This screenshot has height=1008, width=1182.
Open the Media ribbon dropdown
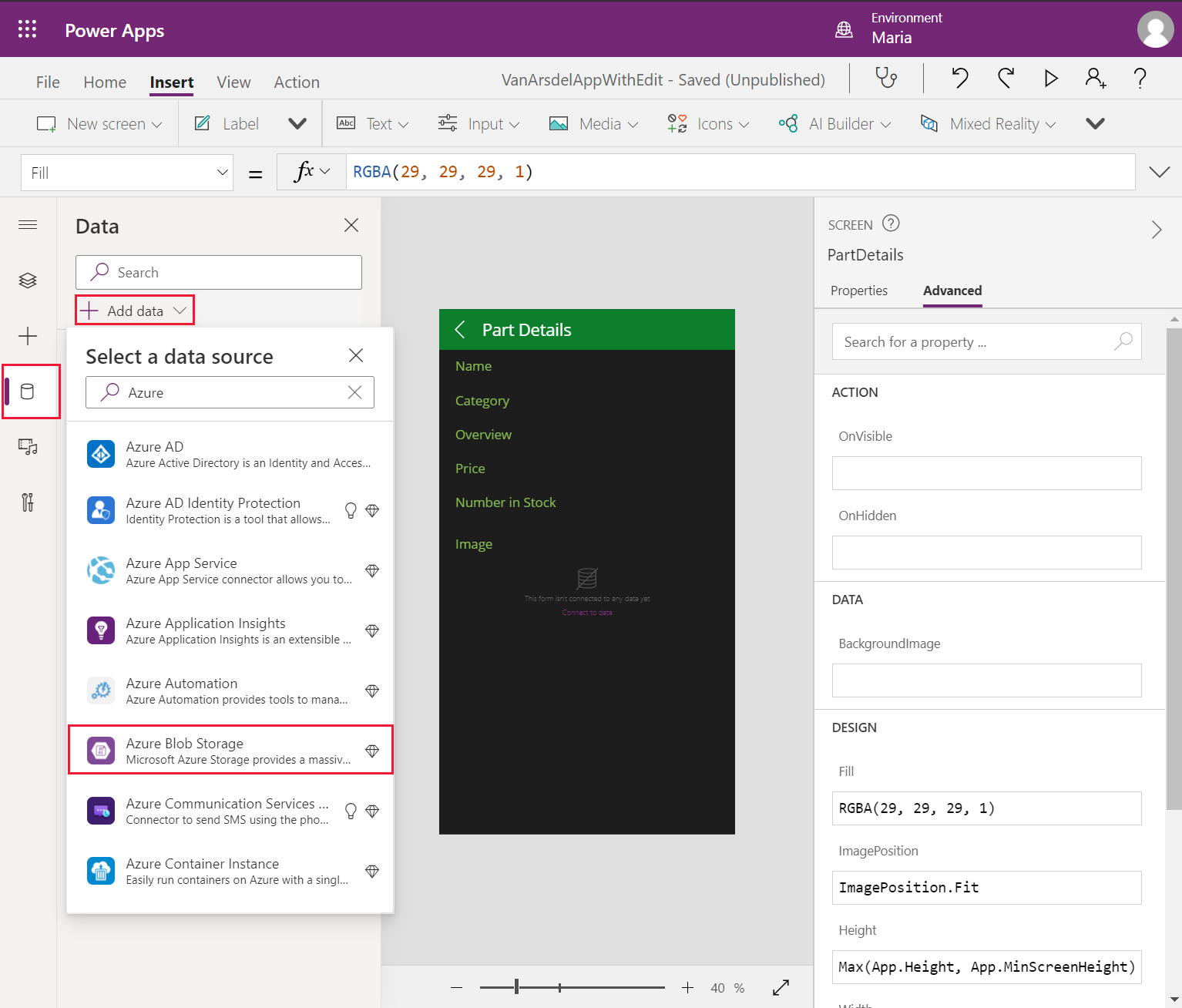(x=593, y=123)
